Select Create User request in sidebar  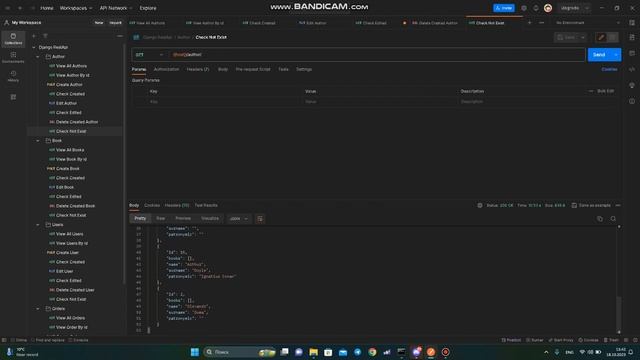(63, 253)
